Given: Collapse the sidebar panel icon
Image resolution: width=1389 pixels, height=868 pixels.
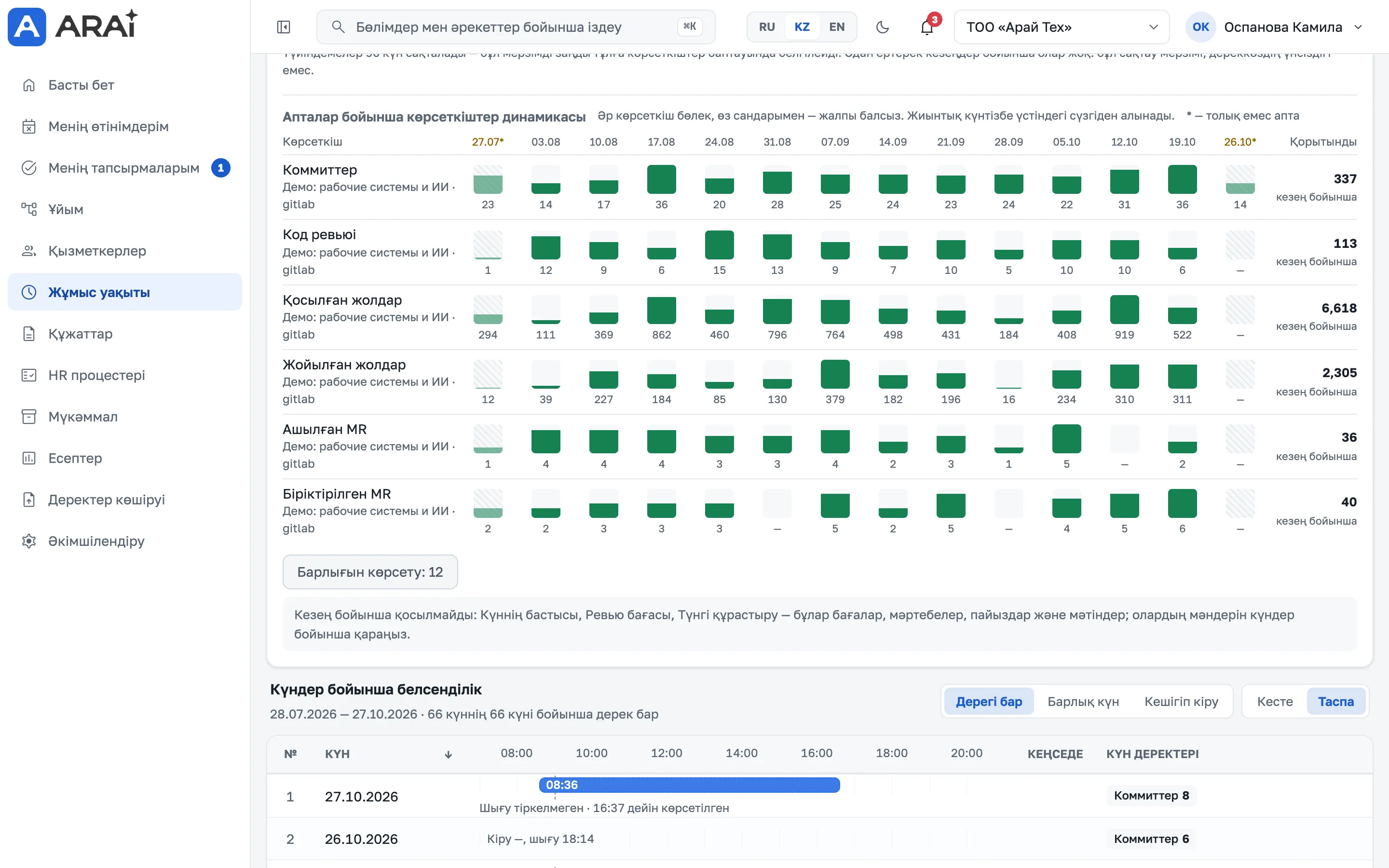Looking at the screenshot, I should tap(284, 27).
